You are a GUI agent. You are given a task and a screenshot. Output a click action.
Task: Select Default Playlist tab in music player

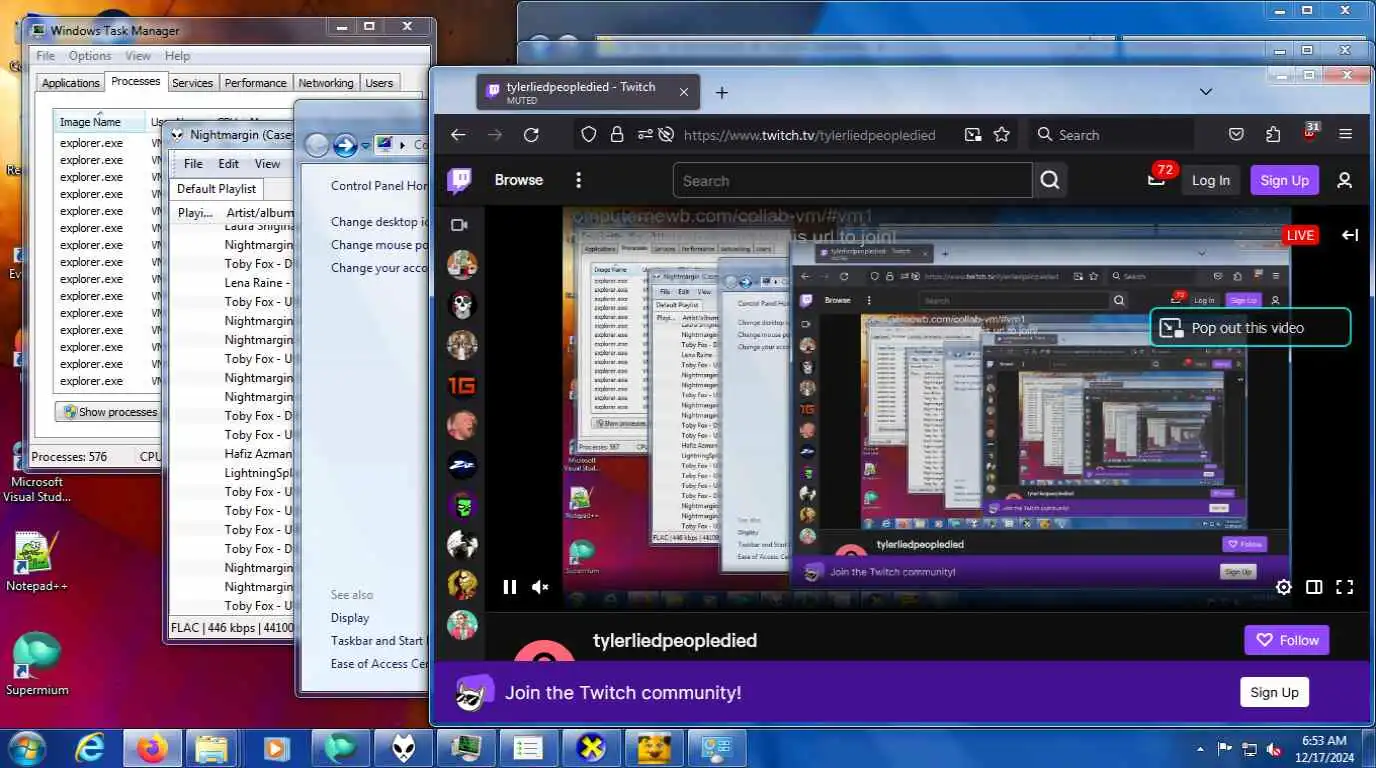(x=216, y=189)
